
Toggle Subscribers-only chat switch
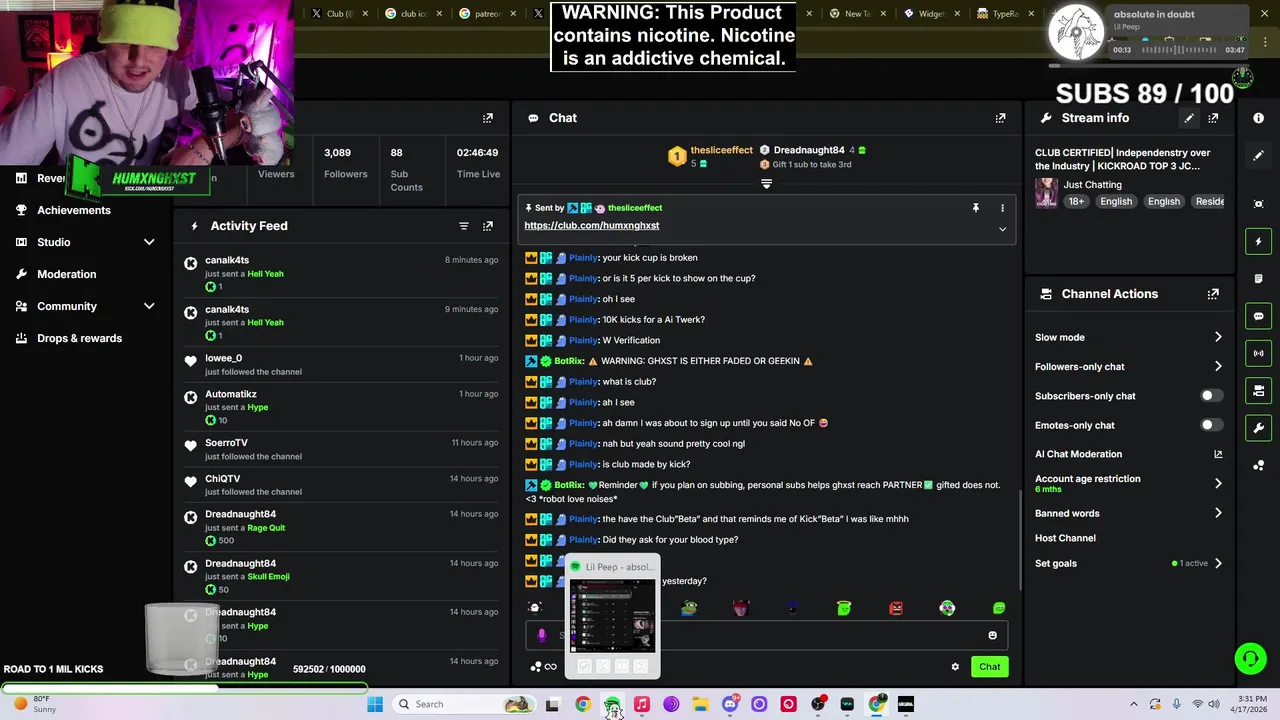point(1211,396)
